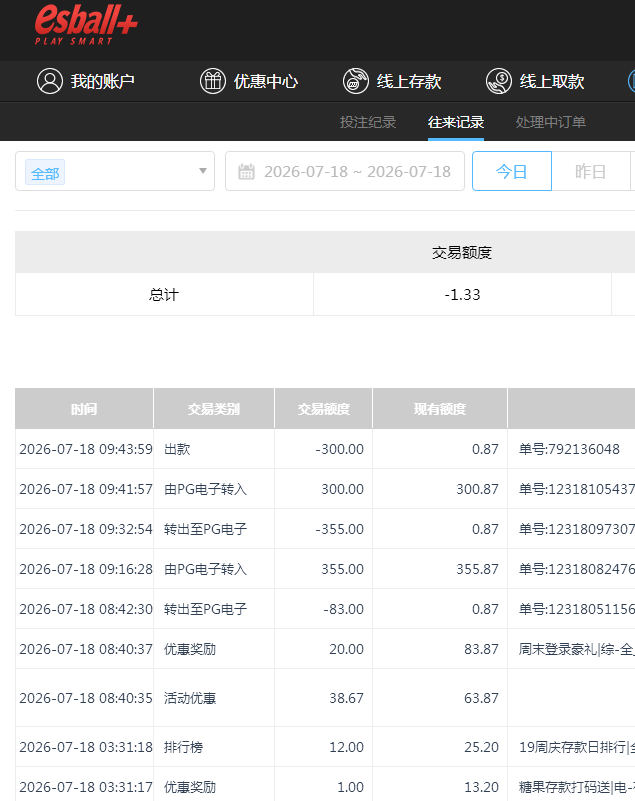This screenshot has height=801, width=635.
Task: Select timestamp 2026-07-18 08:42:30
Action: (86, 609)
